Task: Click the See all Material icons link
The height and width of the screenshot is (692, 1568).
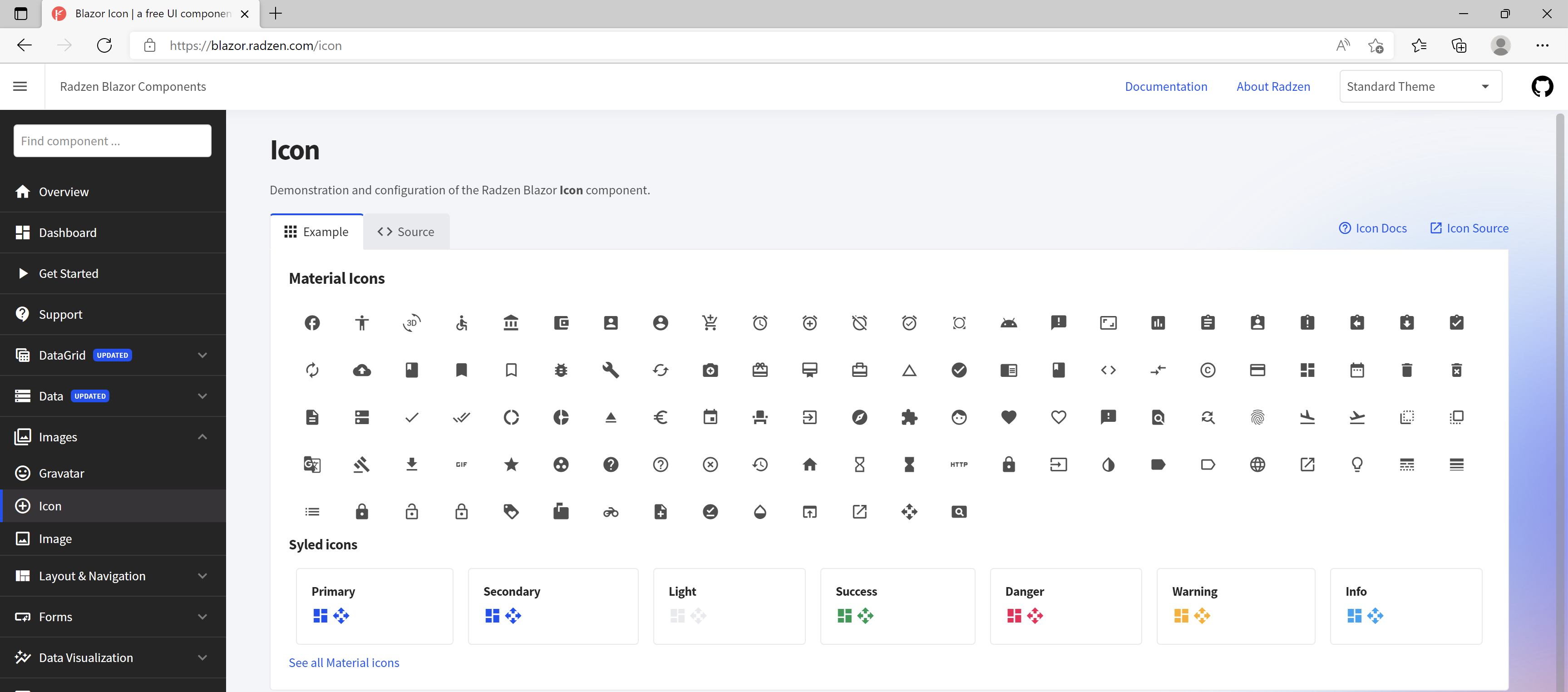Action: pos(344,662)
